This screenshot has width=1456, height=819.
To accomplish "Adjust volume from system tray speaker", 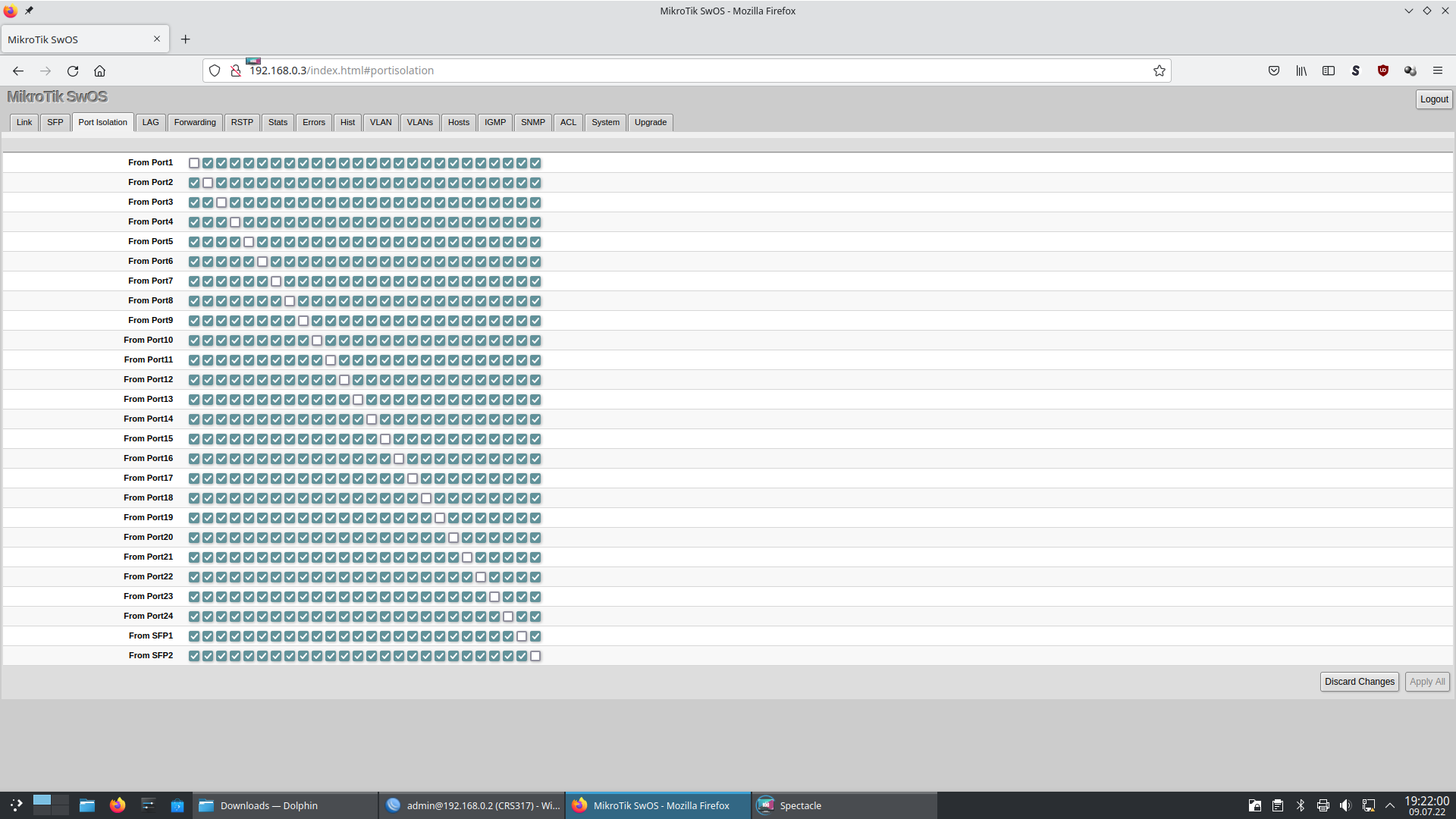I will [x=1345, y=805].
